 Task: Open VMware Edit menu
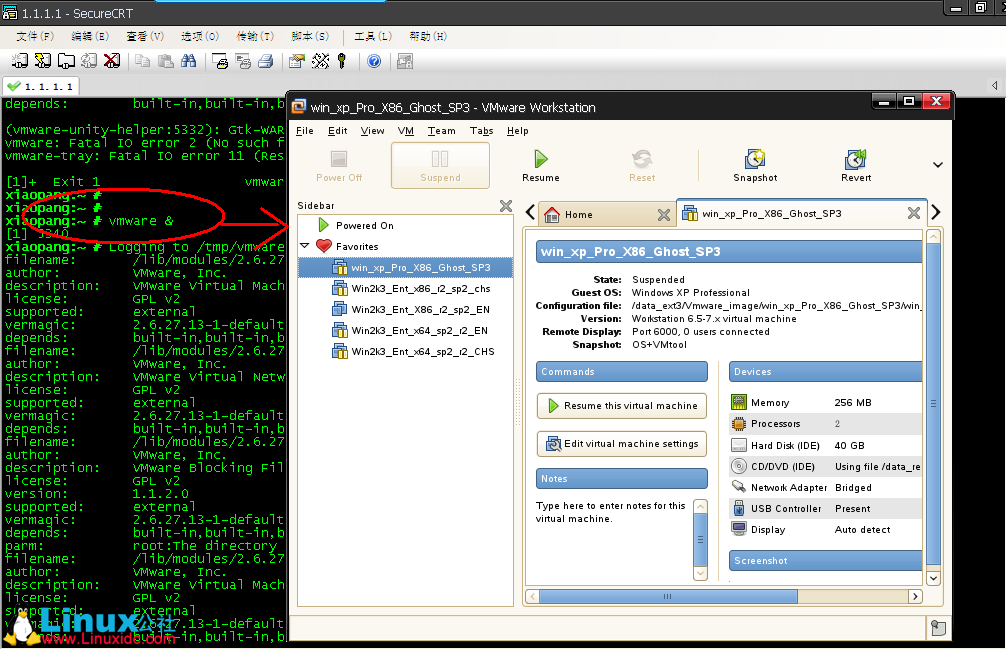pos(337,131)
